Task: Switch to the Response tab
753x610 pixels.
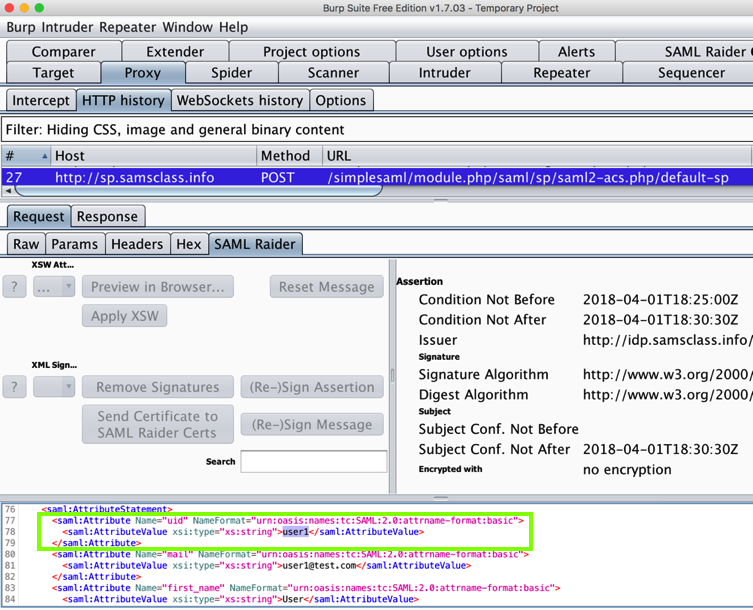Action: [107, 216]
